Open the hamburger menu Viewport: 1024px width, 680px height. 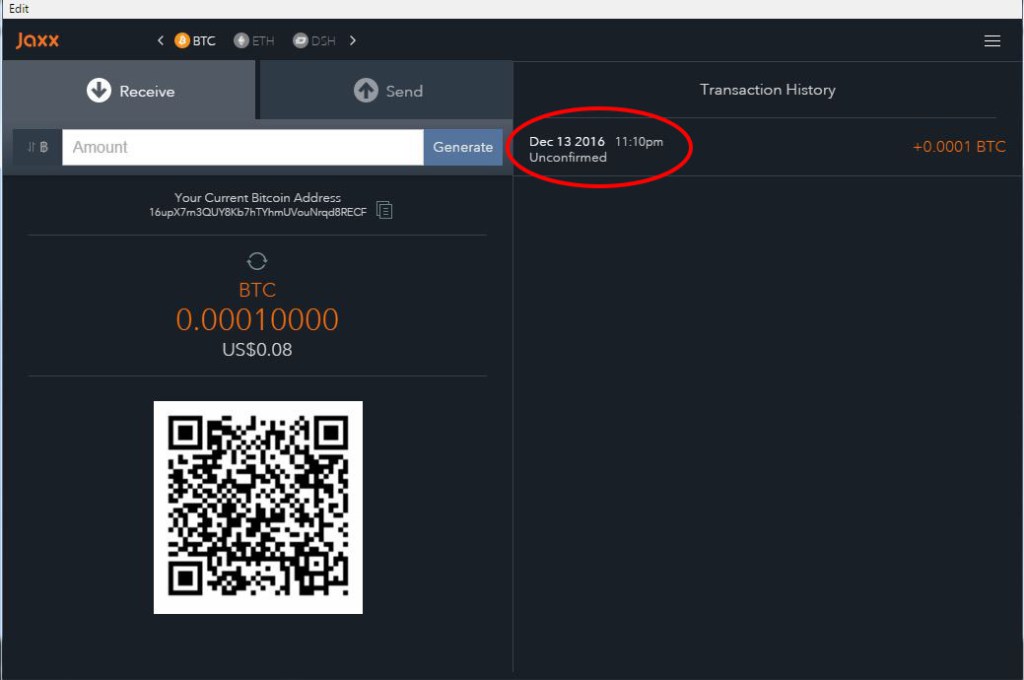992,41
